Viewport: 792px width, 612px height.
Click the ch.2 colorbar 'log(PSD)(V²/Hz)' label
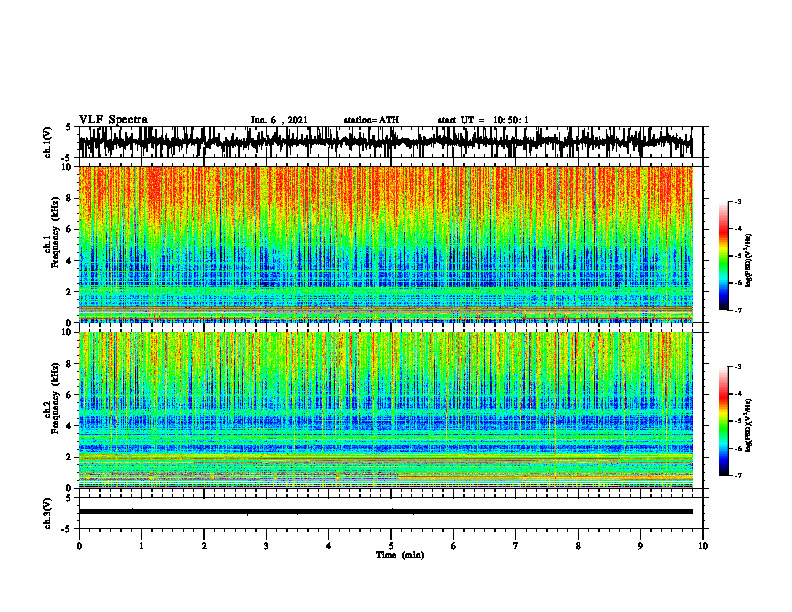749,425
